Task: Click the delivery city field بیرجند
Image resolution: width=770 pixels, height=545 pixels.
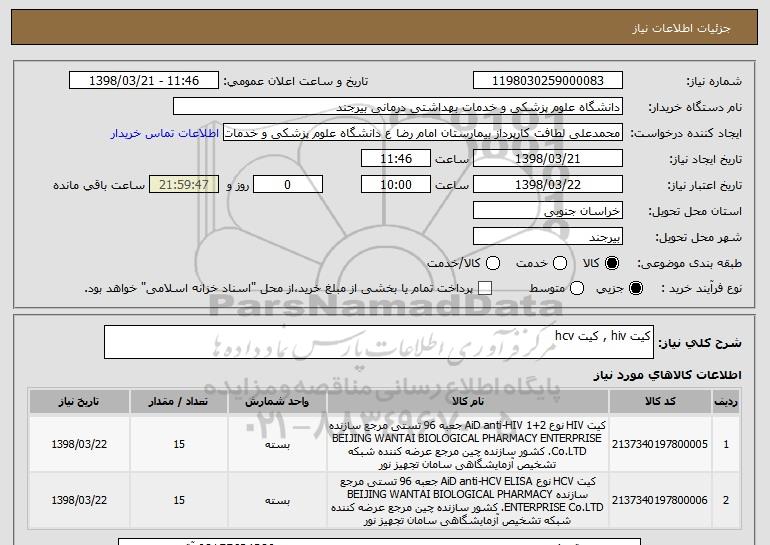Action: [x=548, y=237]
